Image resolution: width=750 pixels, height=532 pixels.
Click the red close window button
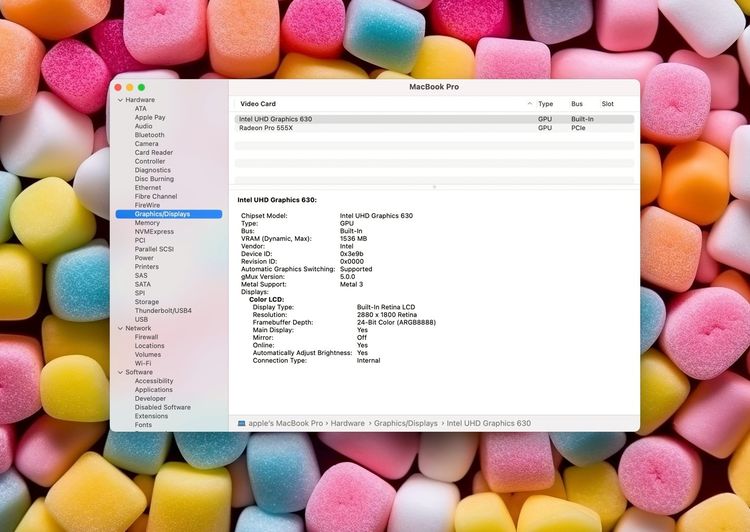(x=118, y=88)
